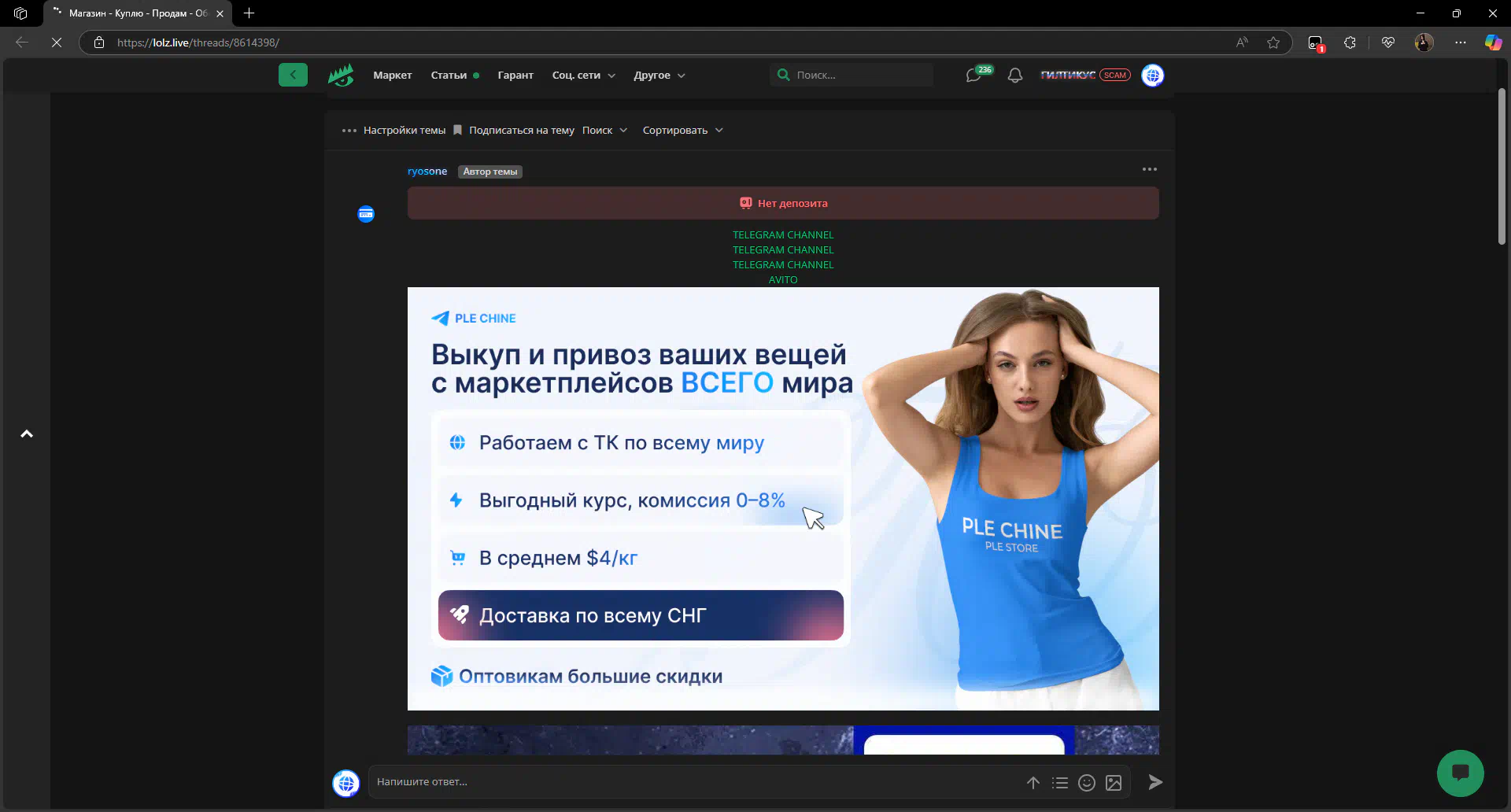1511x812 pixels.
Task: Click the list formatting icon in reply box
Action: click(x=1060, y=783)
